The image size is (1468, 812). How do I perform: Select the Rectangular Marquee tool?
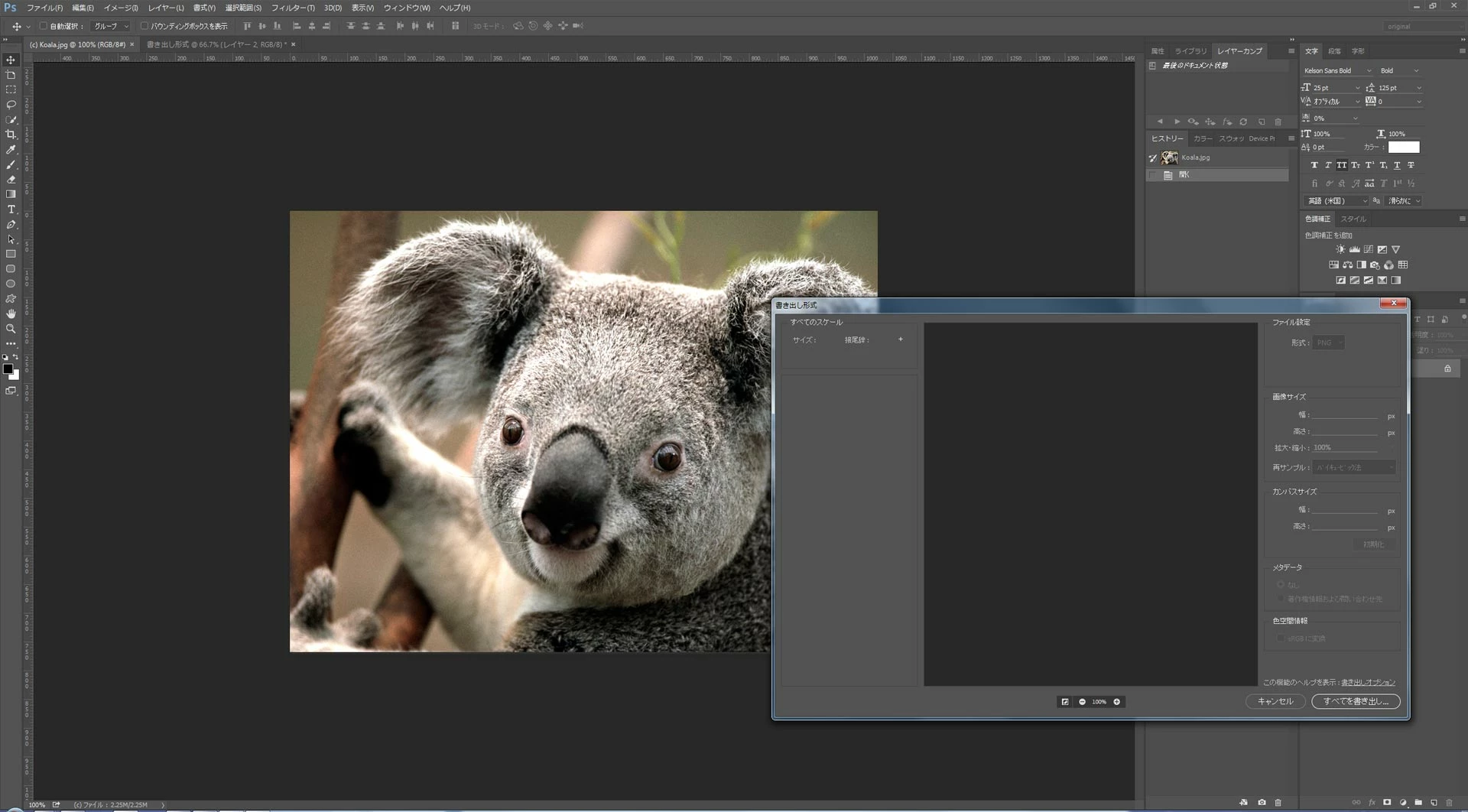point(11,89)
